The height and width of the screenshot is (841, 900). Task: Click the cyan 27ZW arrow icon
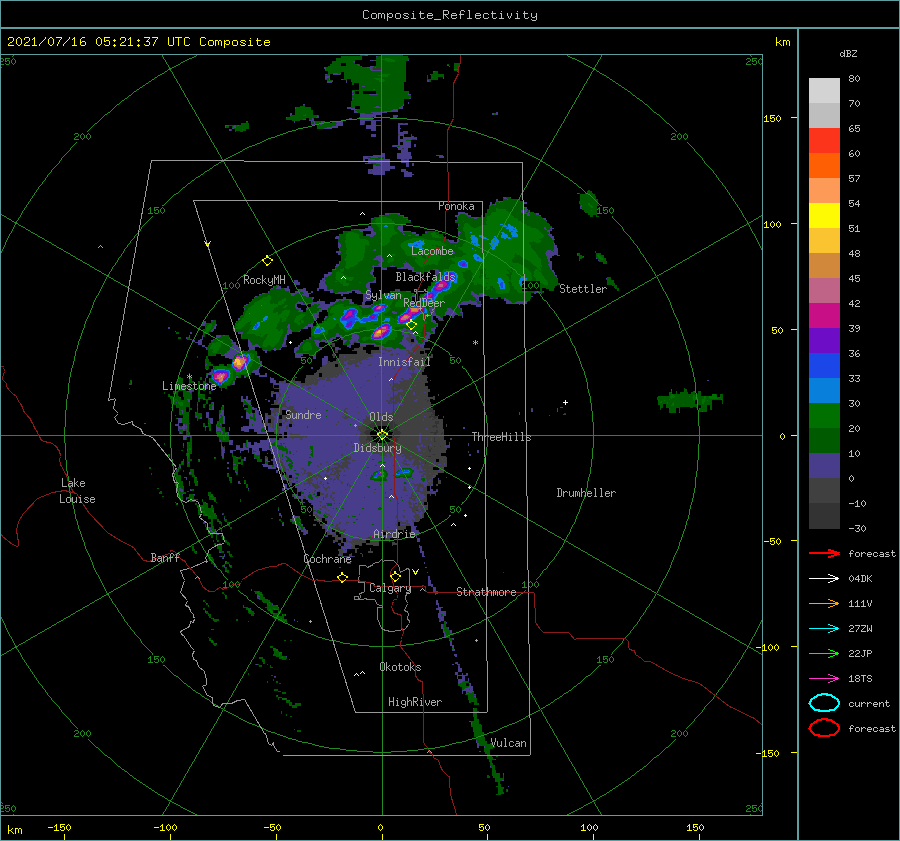click(x=824, y=629)
